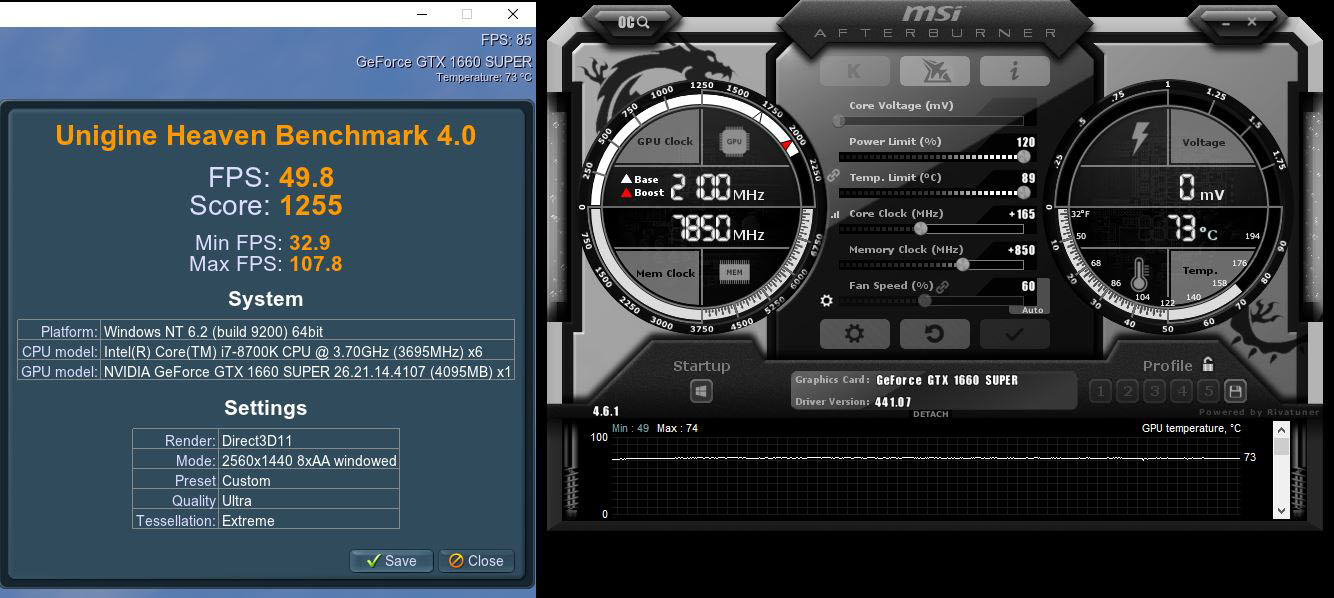
Task: Open the Afterburner information panel
Action: pos(1014,71)
